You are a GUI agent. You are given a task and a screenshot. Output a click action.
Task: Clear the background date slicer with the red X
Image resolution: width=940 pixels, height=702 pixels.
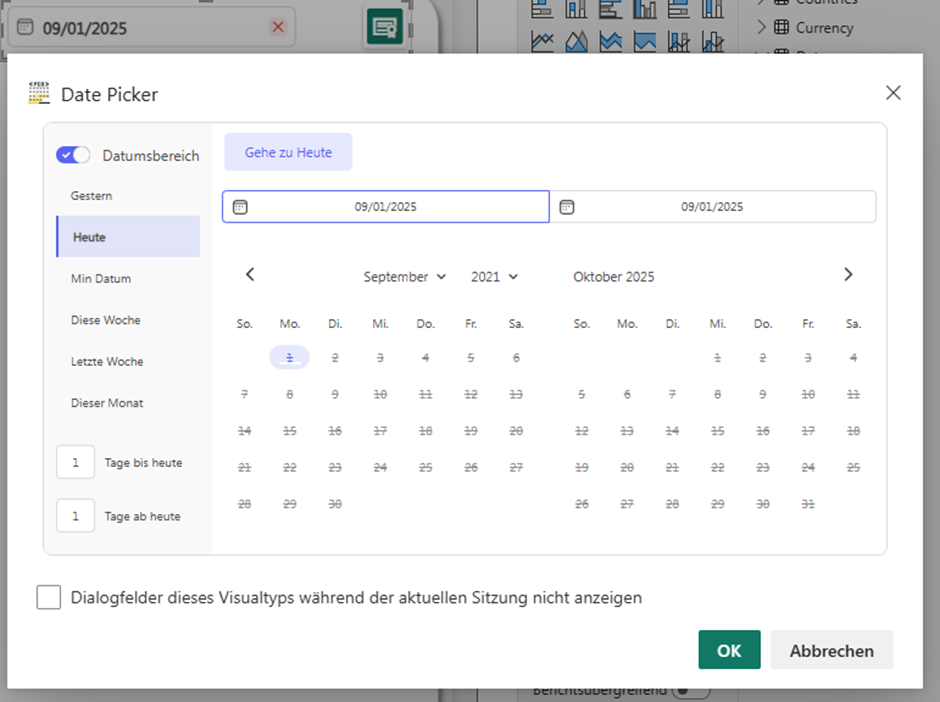(278, 27)
